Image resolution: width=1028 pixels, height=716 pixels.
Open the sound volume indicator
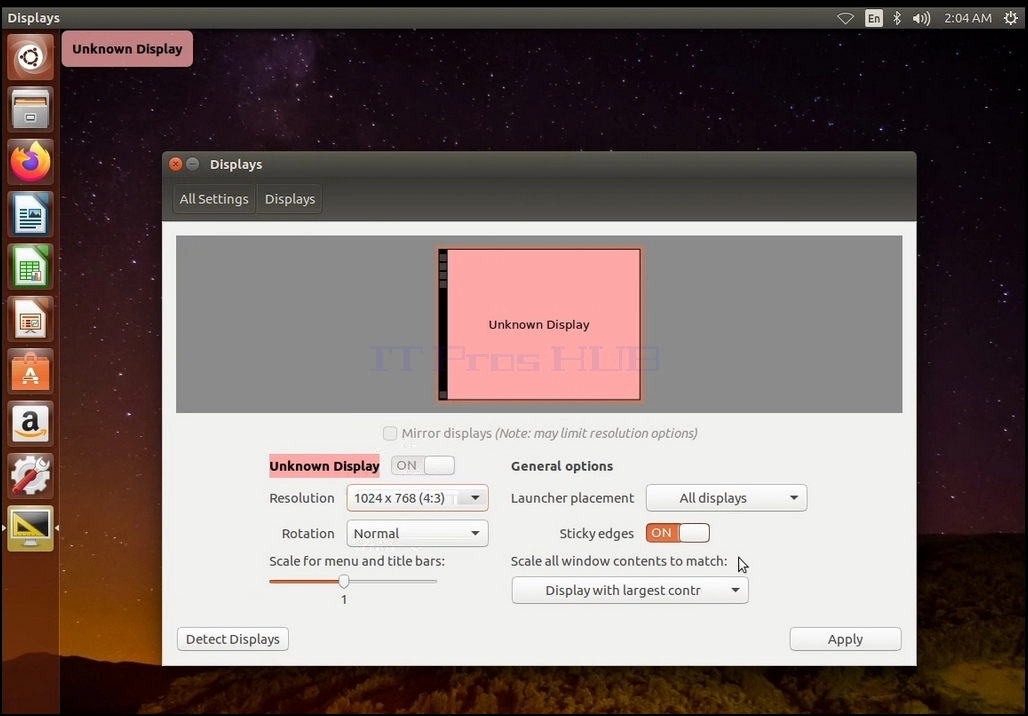921,18
